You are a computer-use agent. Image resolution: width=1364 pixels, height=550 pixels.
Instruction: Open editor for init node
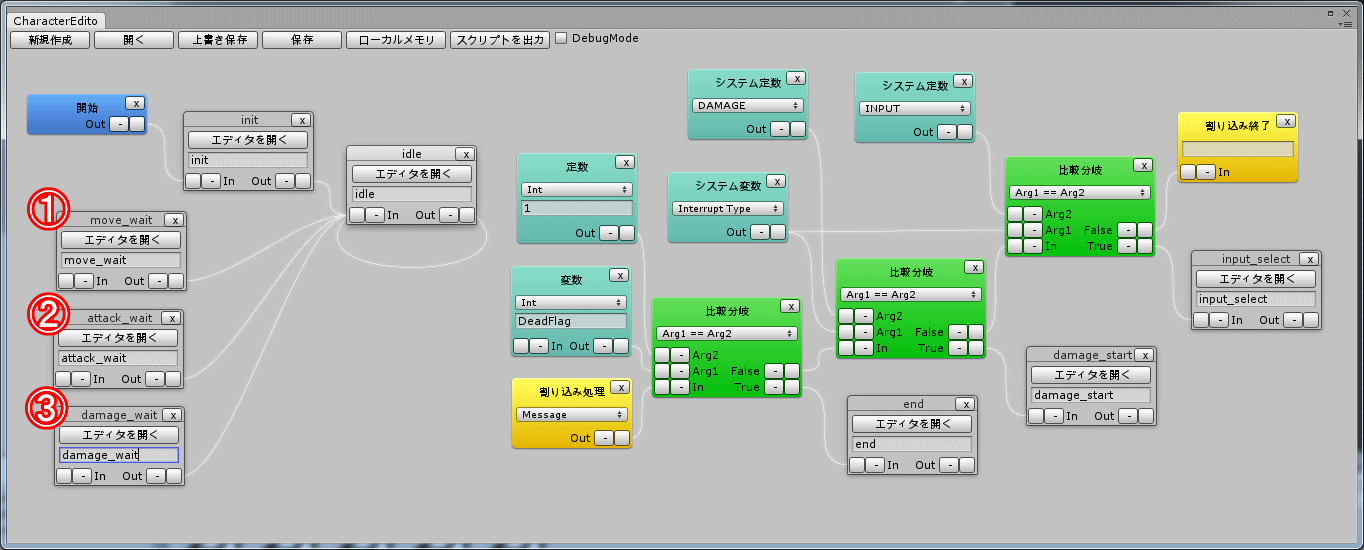pyautogui.click(x=248, y=140)
